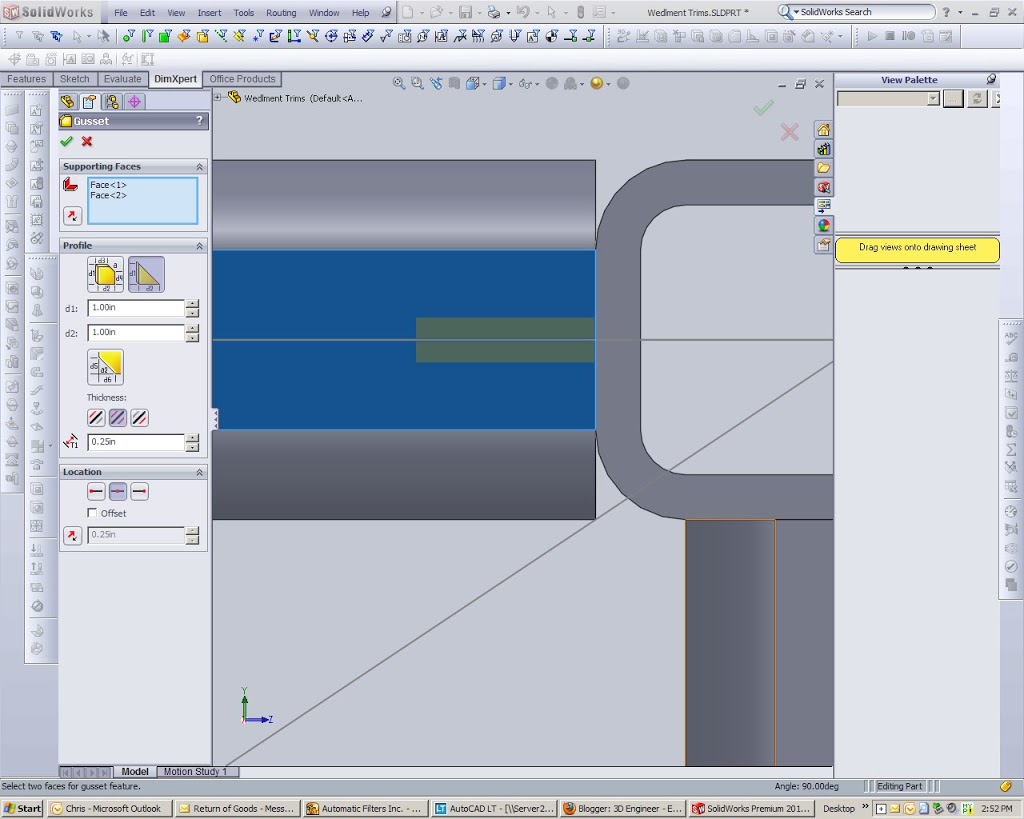The height and width of the screenshot is (819, 1024).
Task: Collapse the Profile section
Action: click(199, 246)
